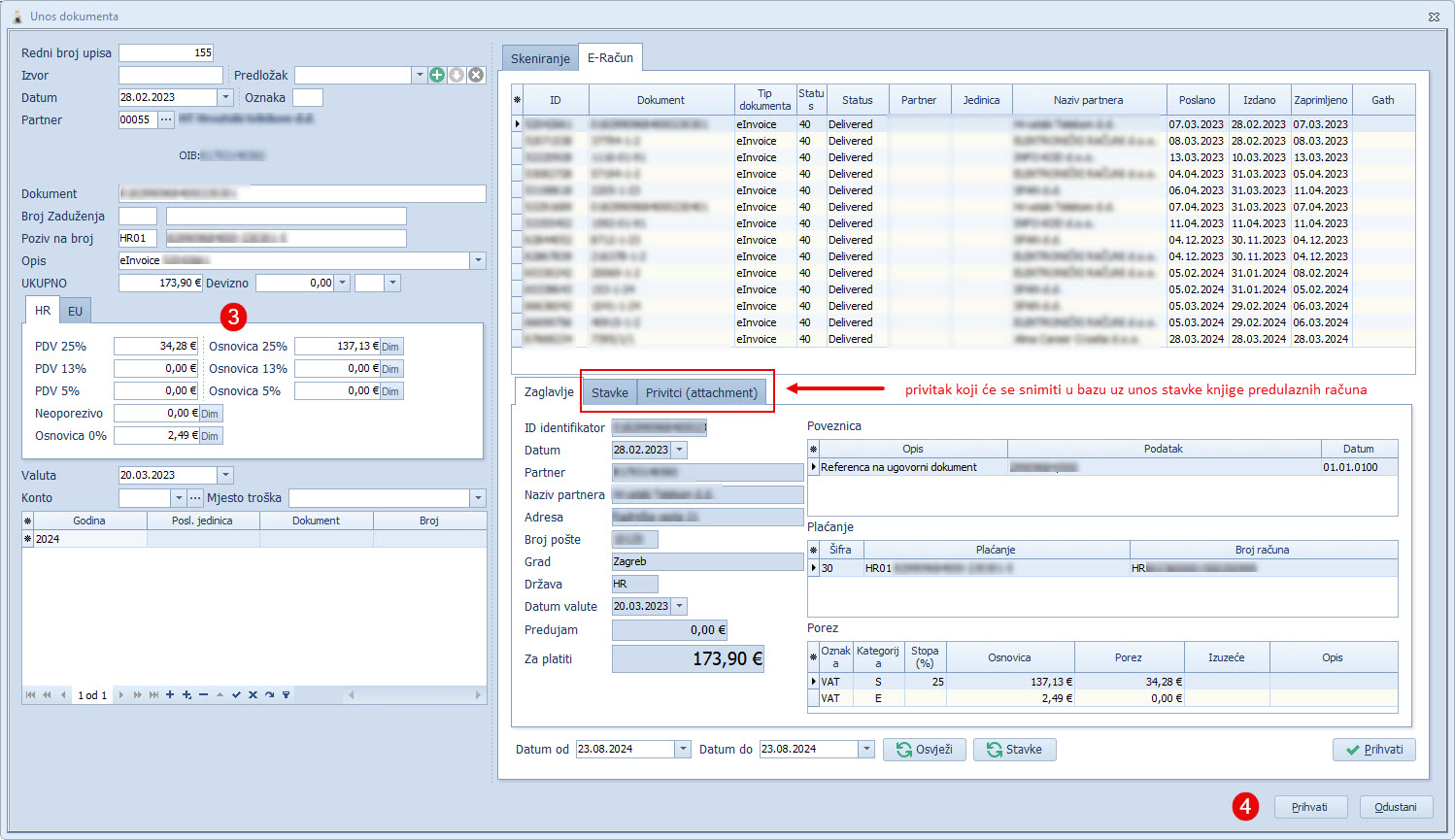Click the right arrow of the left grid's scrollbar

pyautogui.click(x=478, y=695)
